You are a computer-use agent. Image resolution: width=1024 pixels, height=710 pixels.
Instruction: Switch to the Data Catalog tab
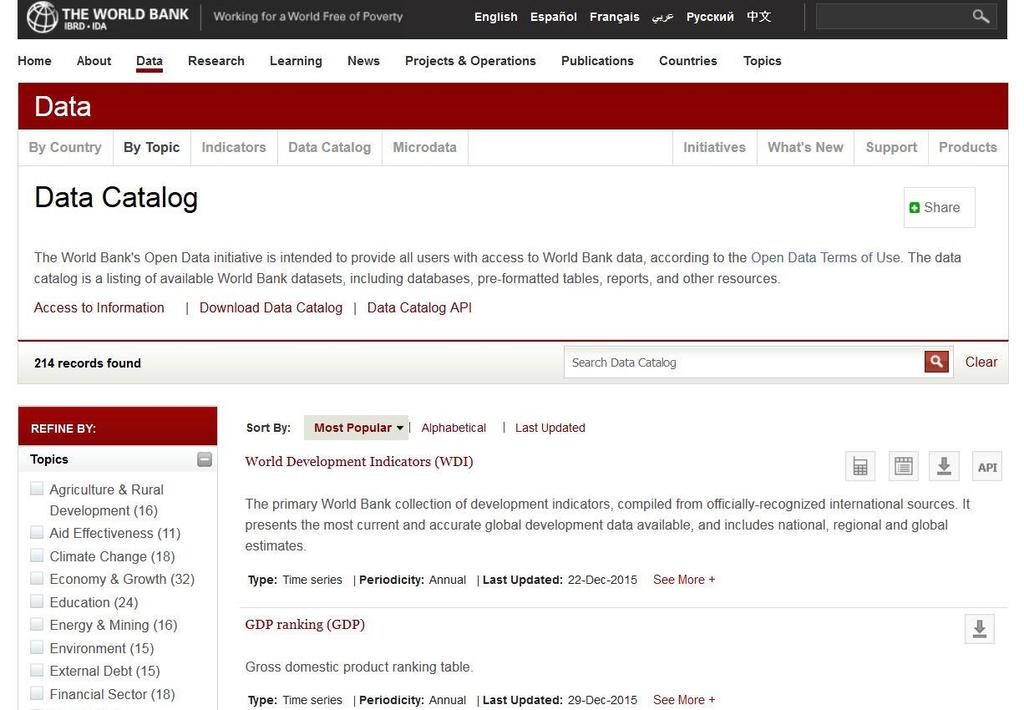pos(330,148)
